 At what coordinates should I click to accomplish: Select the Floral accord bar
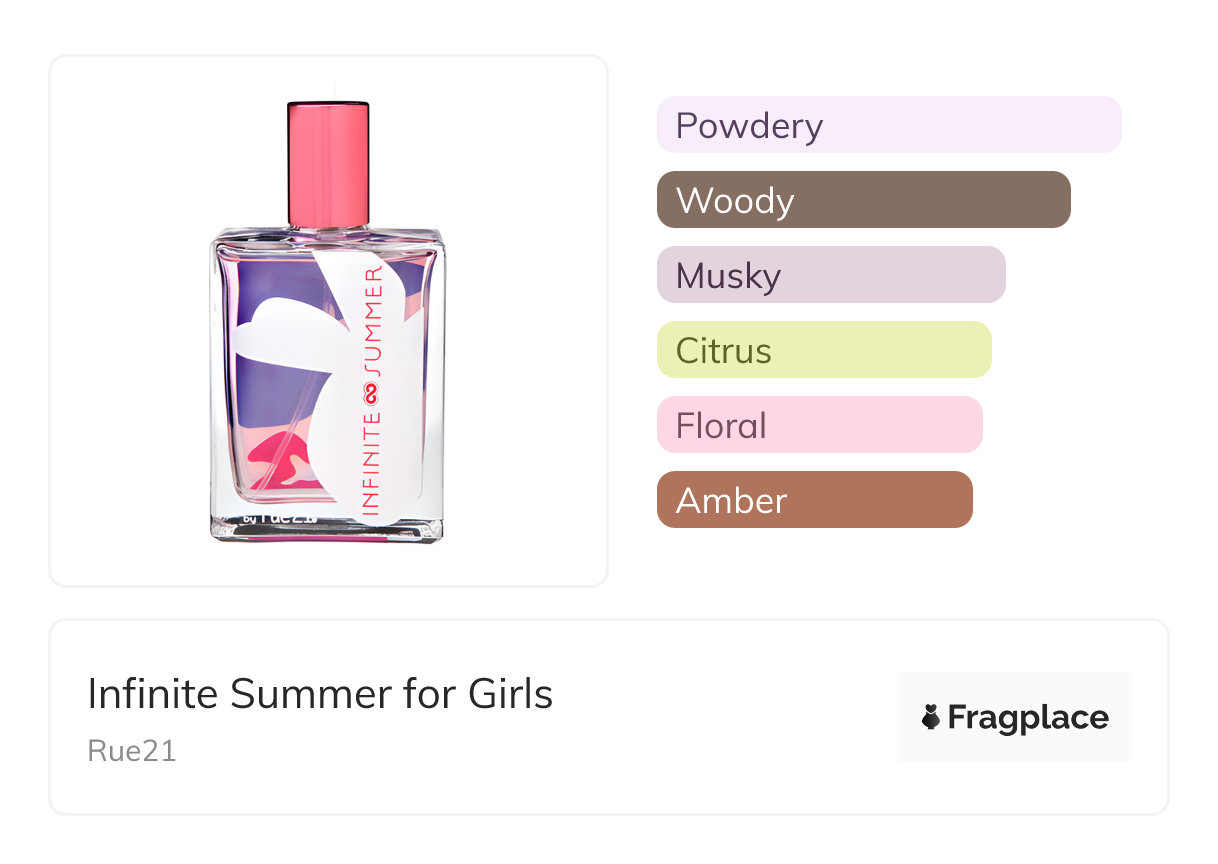[x=819, y=425]
